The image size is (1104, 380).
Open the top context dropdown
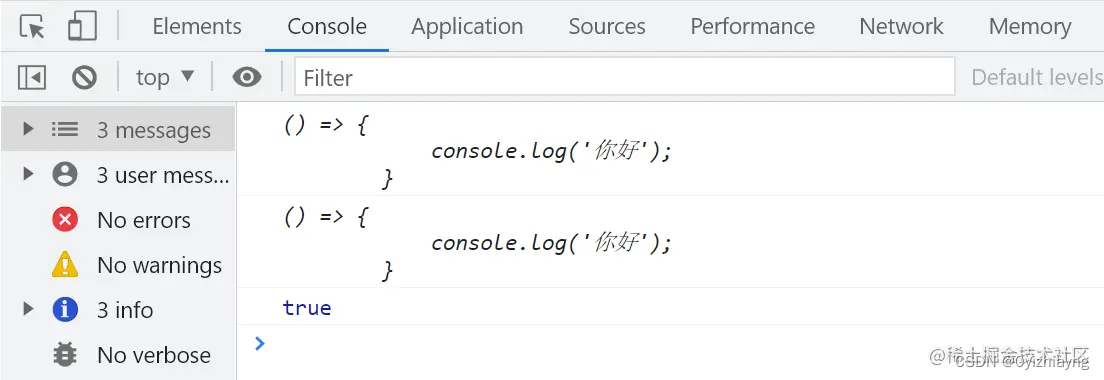[165, 77]
